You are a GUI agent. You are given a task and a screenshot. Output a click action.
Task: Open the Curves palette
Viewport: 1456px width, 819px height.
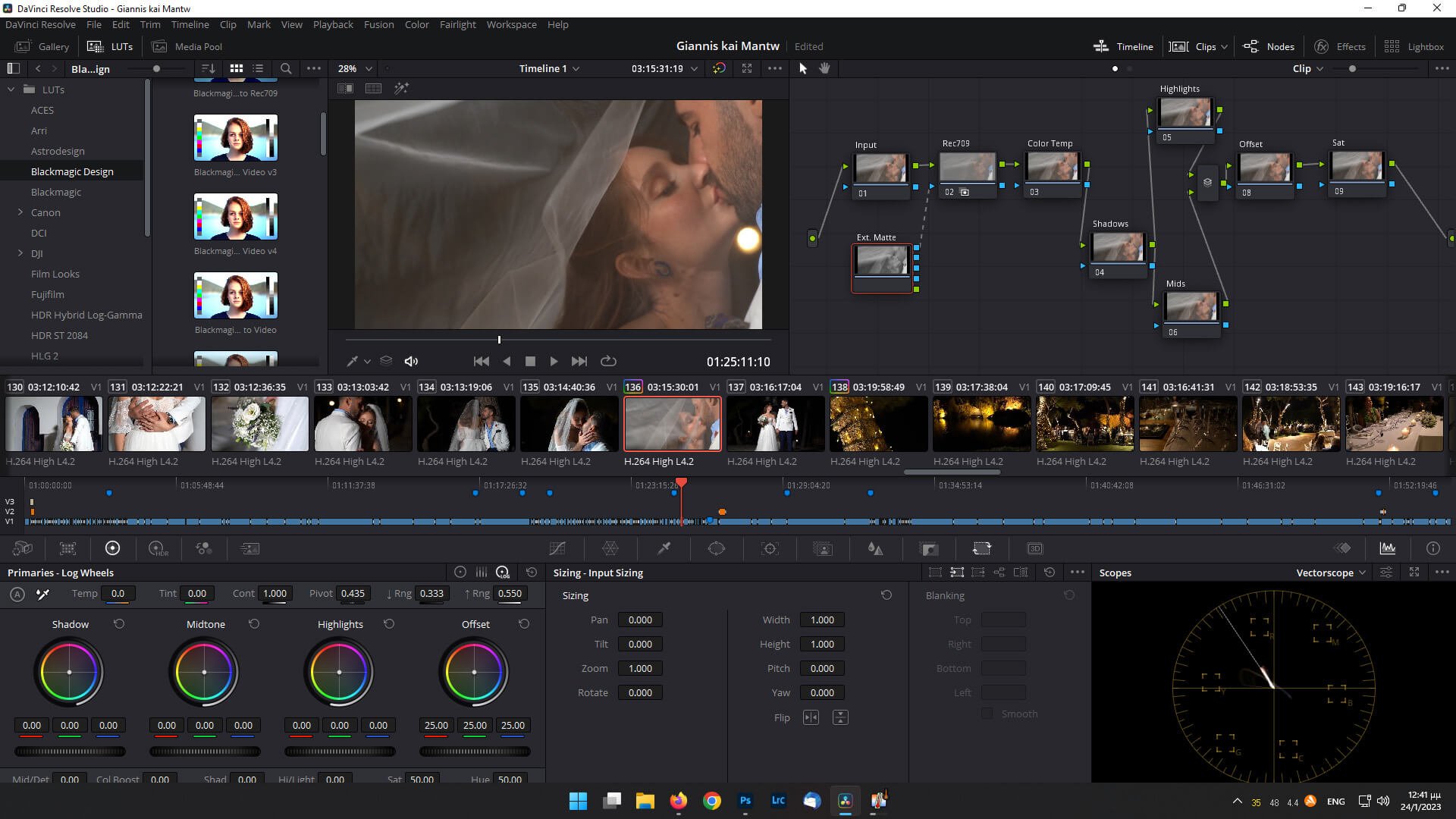pyautogui.click(x=557, y=548)
